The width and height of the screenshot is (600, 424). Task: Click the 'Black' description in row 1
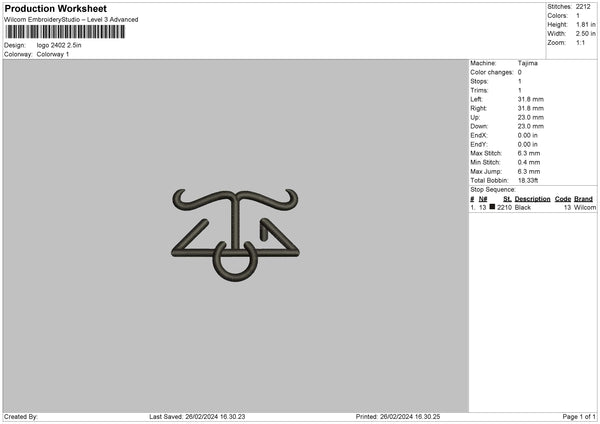point(523,207)
